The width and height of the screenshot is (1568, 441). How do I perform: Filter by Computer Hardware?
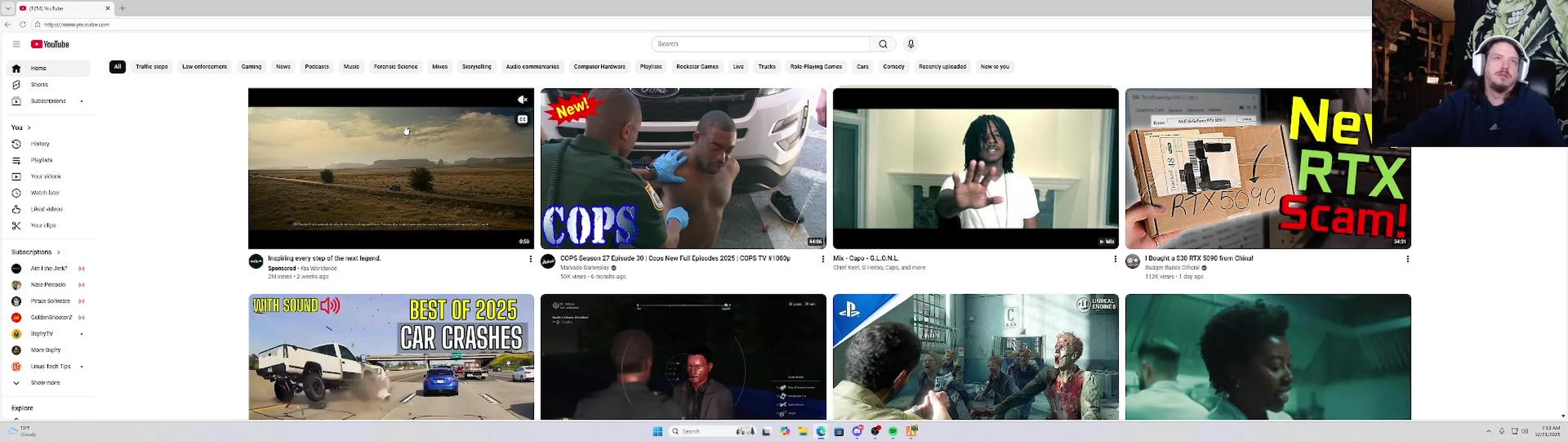pos(600,67)
